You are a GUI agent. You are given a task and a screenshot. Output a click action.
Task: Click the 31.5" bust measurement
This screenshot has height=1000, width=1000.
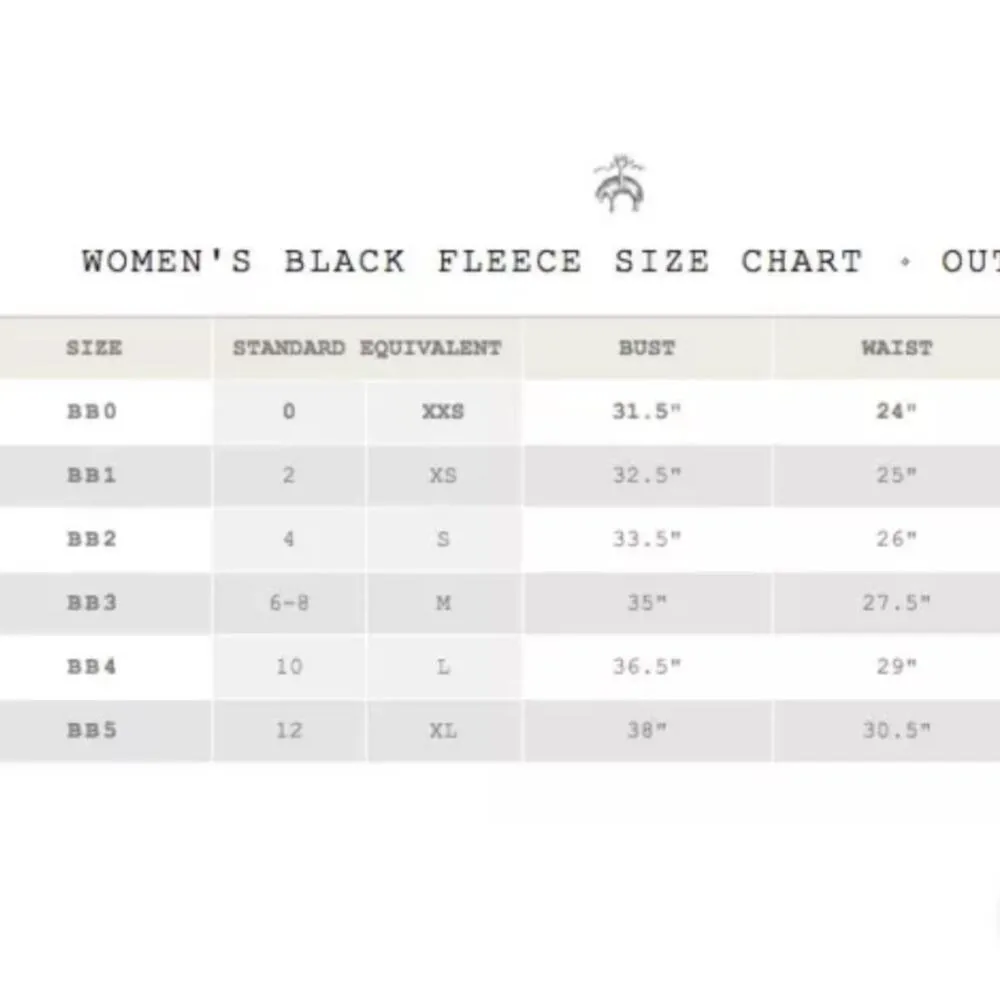pos(647,411)
